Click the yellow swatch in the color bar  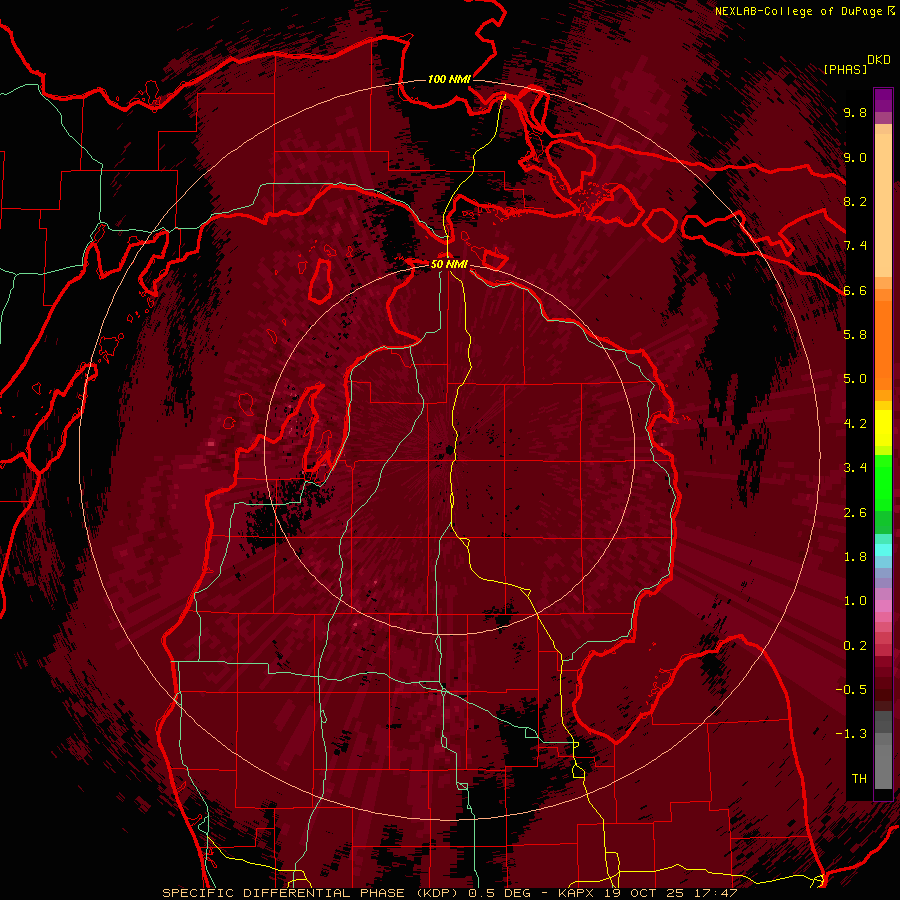tap(883, 428)
